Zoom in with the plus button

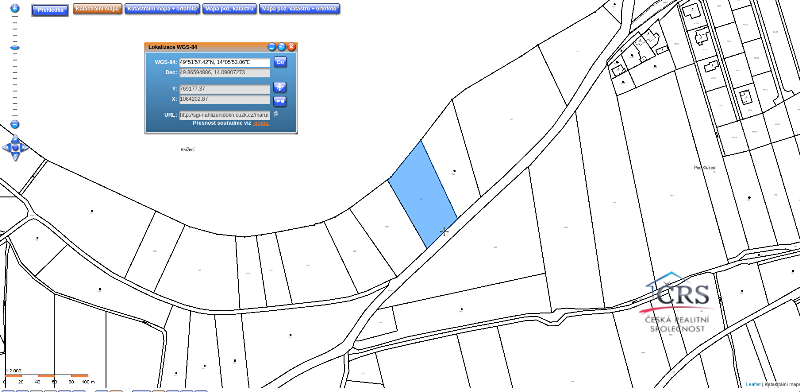point(15,8)
